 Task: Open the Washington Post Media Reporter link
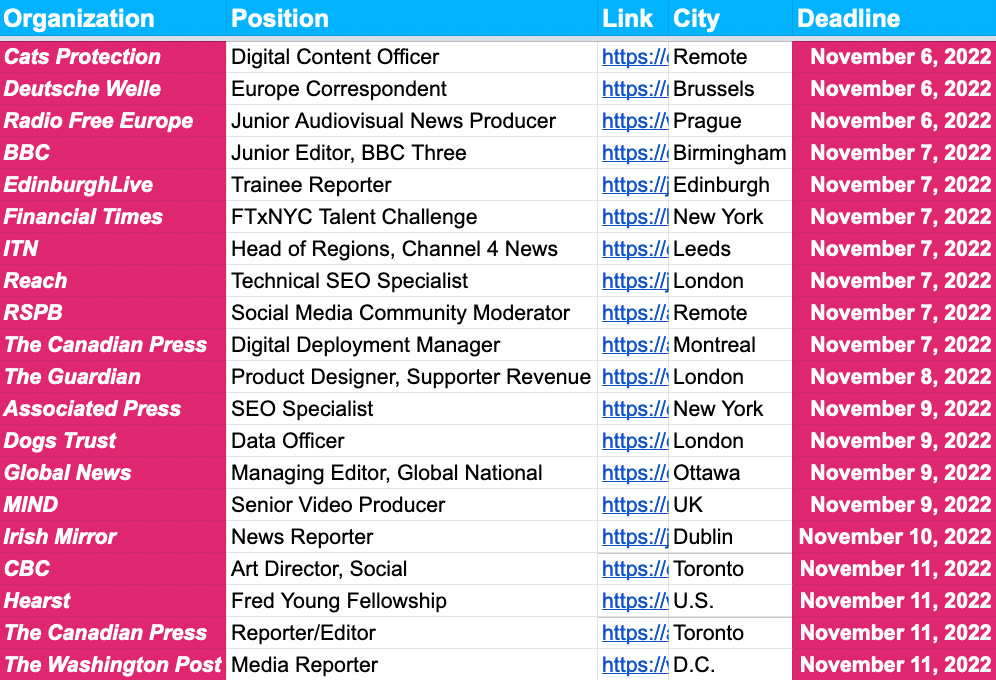pos(635,665)
